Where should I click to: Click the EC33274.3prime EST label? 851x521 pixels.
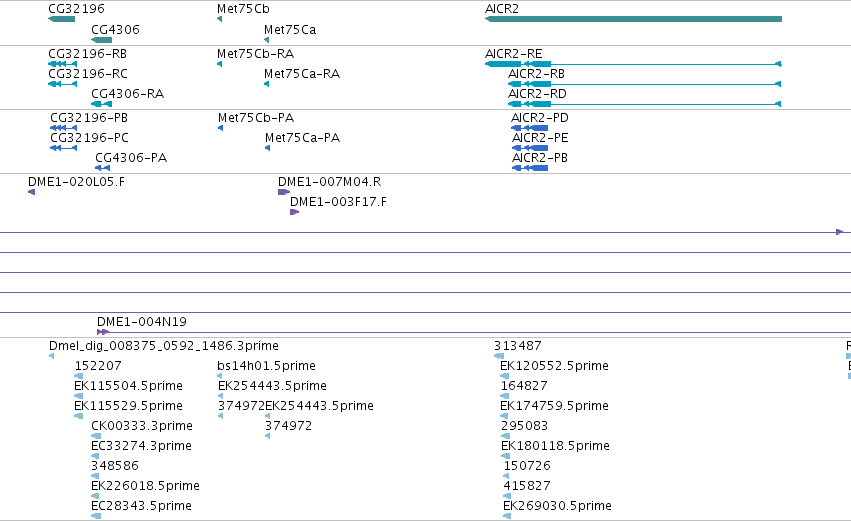(141, 446)
